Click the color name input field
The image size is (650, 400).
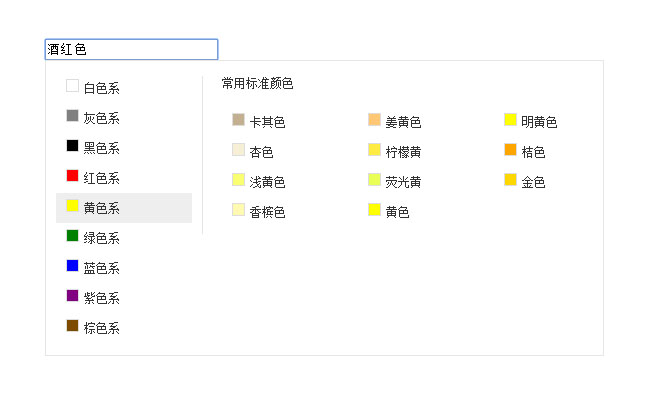(131, 49)
